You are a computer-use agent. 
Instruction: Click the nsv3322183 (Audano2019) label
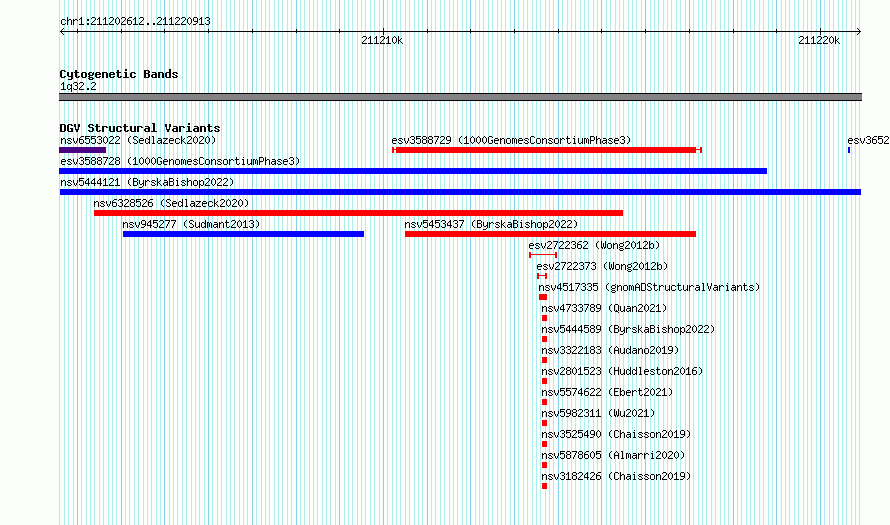click(610, 350)
